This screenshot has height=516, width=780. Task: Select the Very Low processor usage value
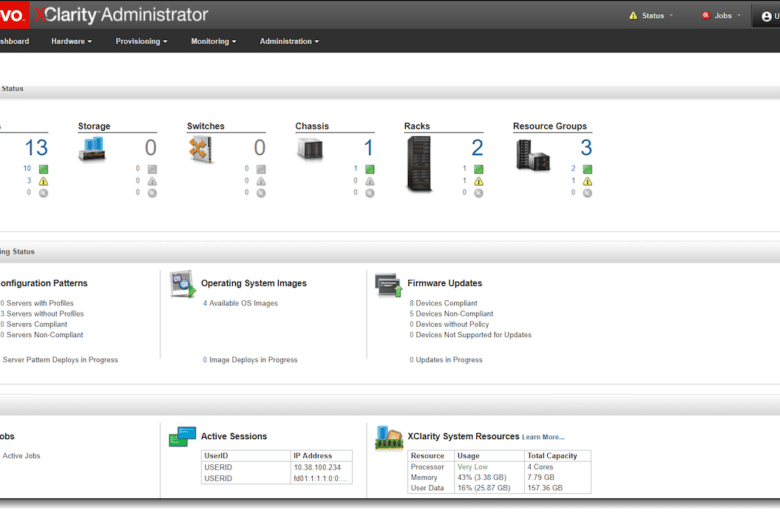[473, 467]
